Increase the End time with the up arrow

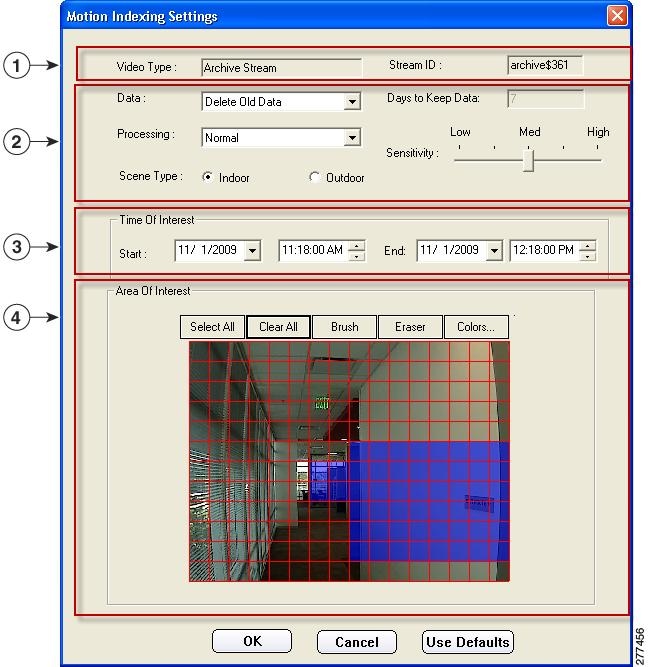point(588,246)
